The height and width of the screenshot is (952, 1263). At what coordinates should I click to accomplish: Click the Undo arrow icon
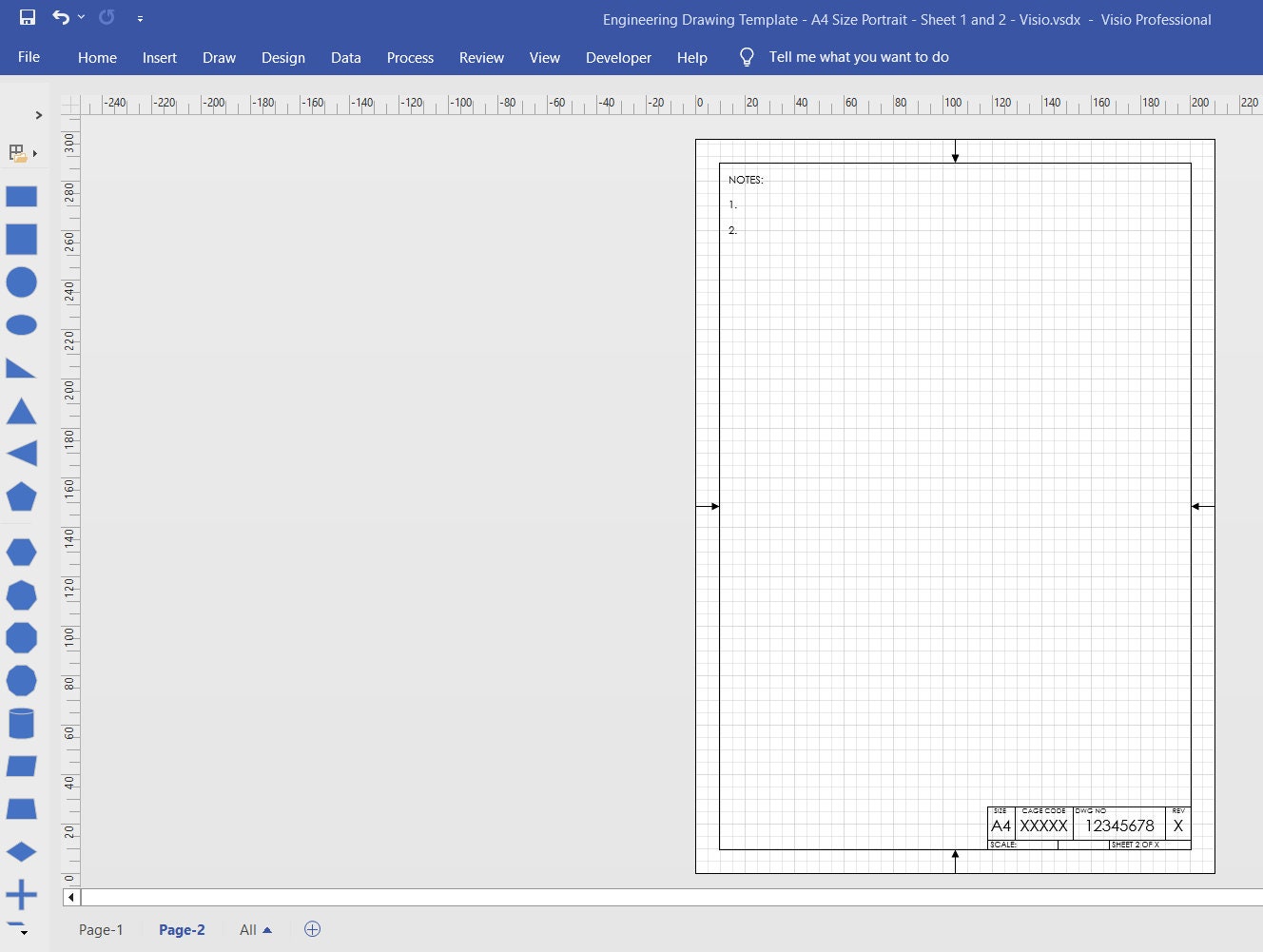point(59,18)
